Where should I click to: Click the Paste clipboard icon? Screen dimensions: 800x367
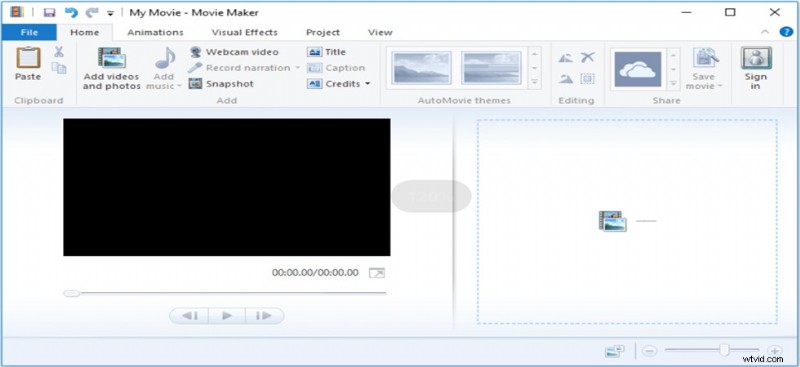click(28, 58)
